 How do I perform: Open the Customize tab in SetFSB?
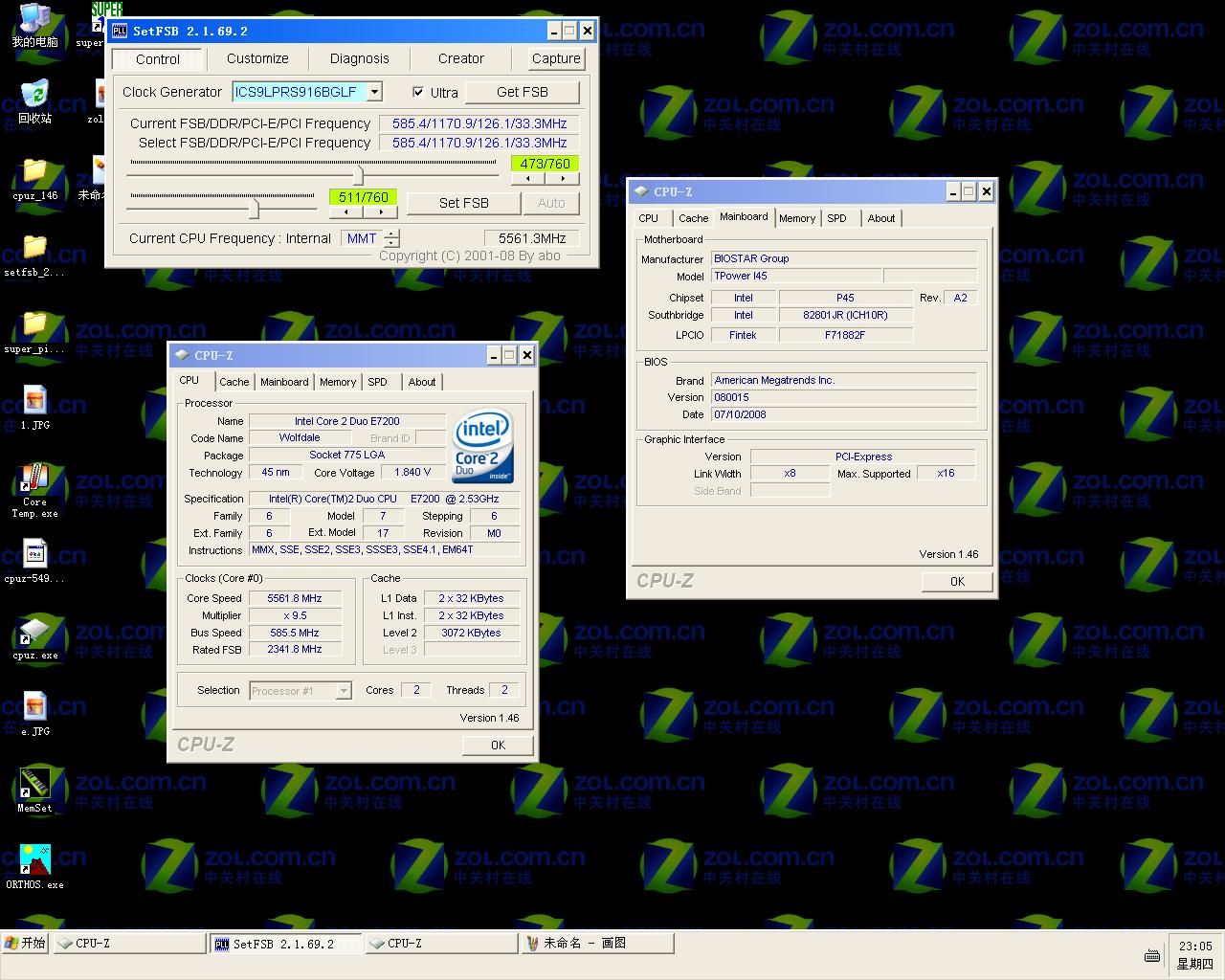(257, 58)
